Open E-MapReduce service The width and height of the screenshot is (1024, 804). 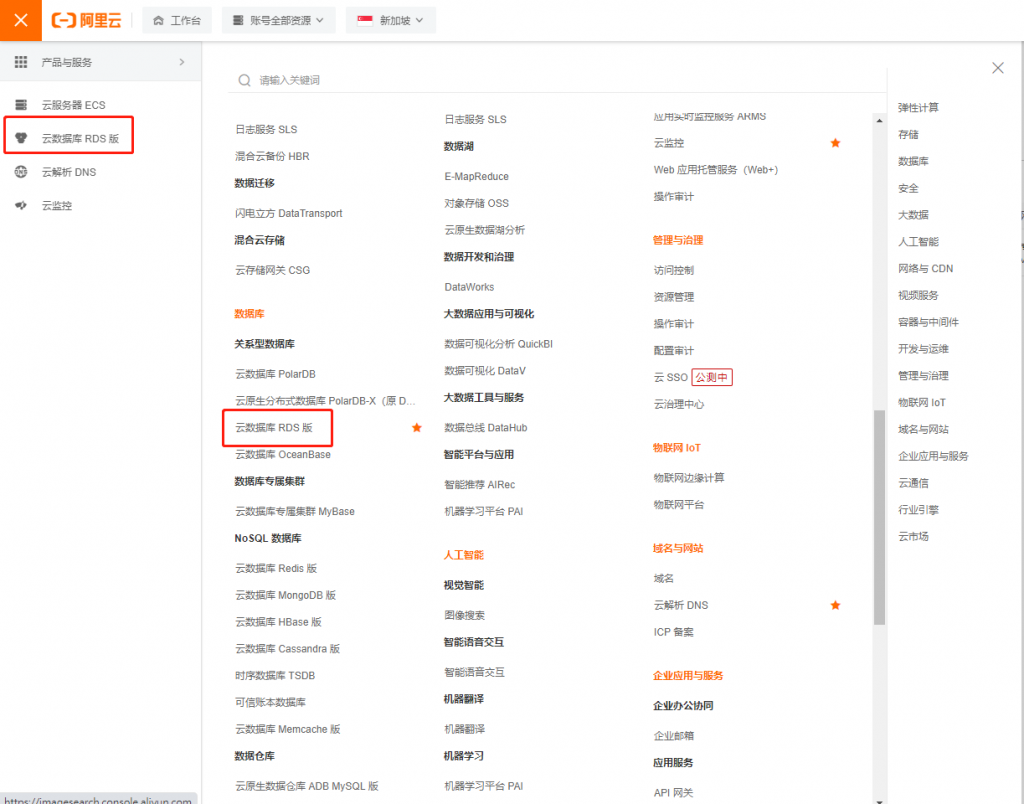click(x=476, y=176)
